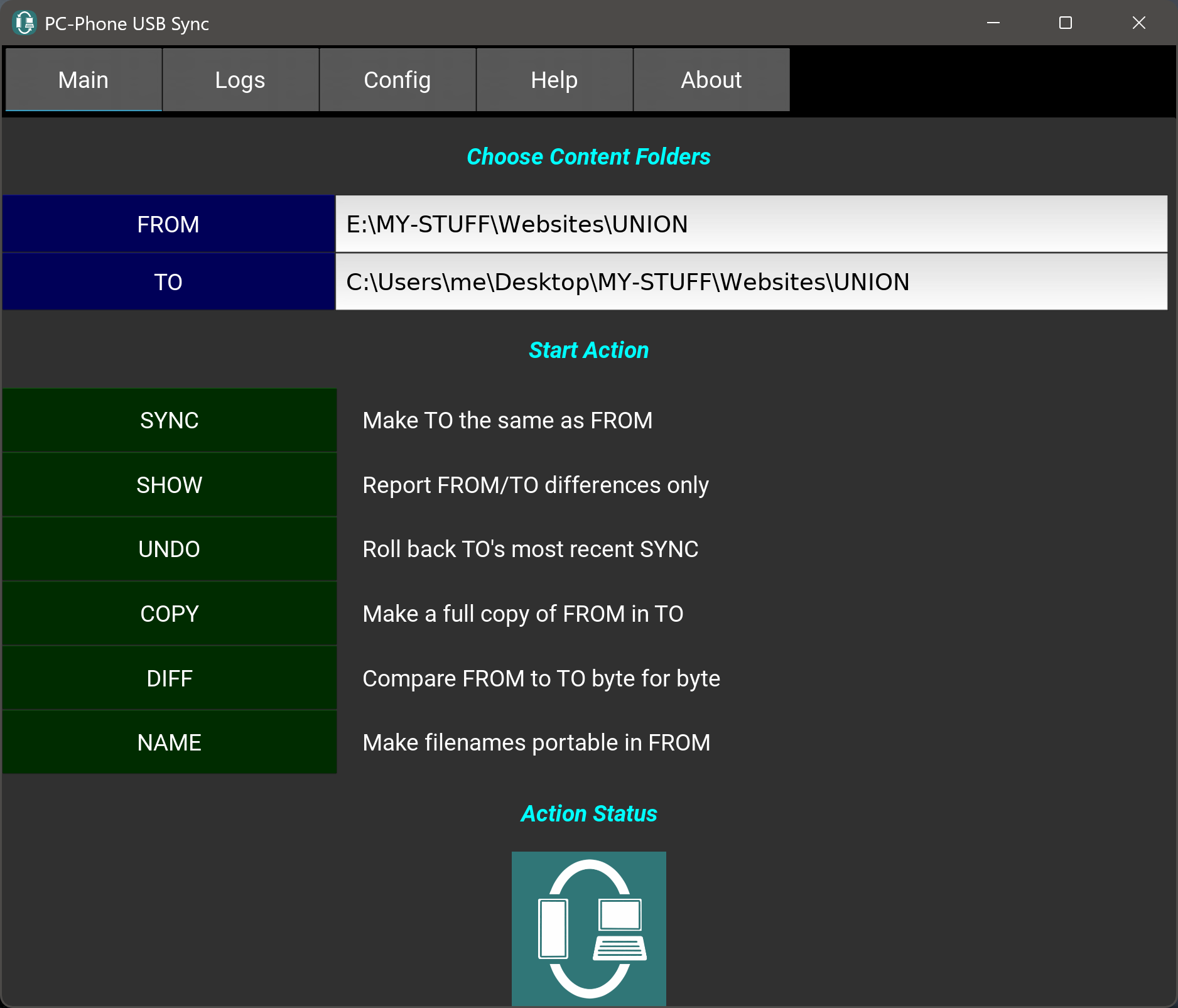The width and height of the screenshot is (1178, 1008).
Task: Open the Logs tab
Action: [240, 80]
